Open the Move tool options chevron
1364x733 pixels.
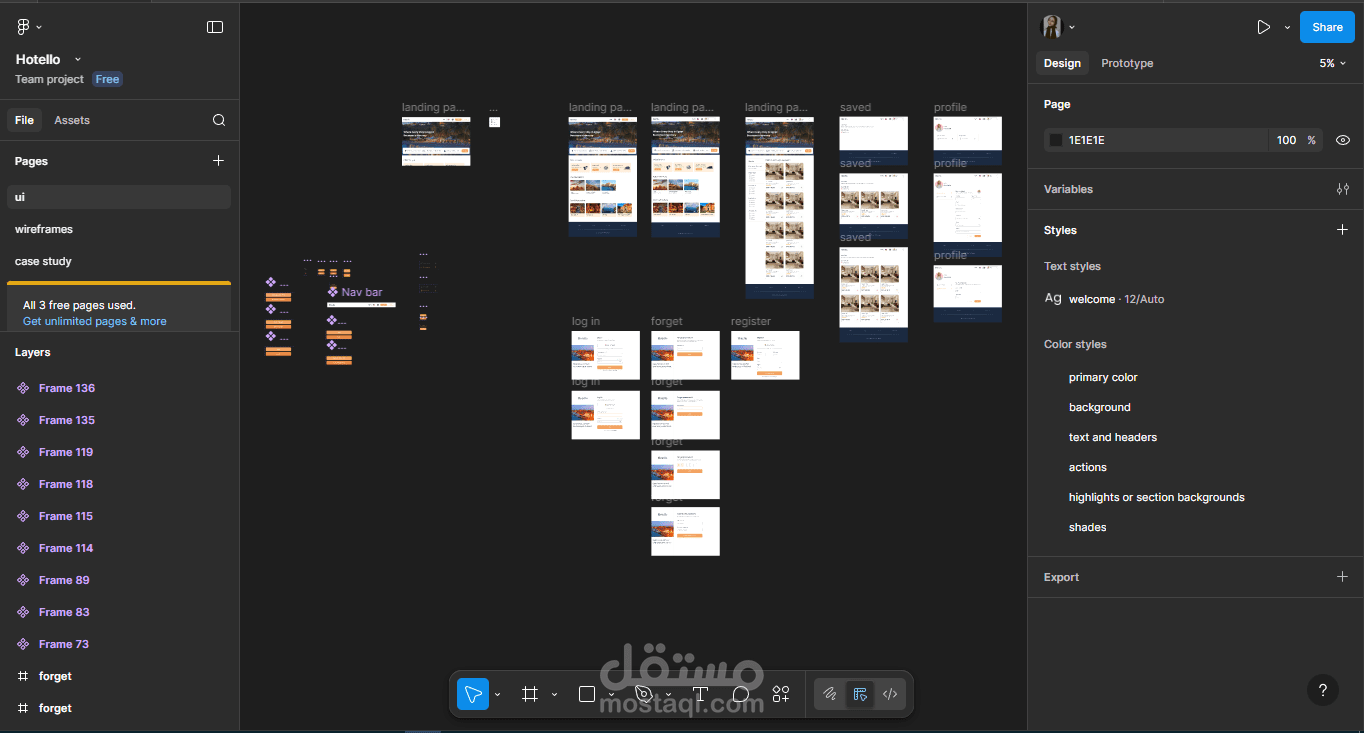497,694
